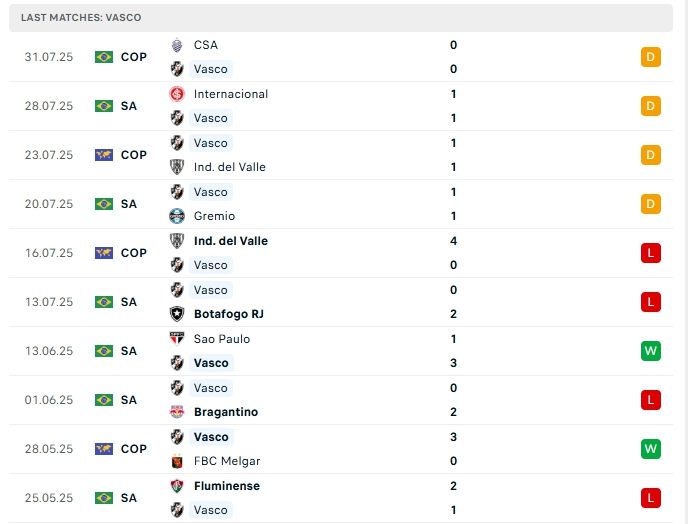This screenshot has width=688, height=524.
Task: Click the Bragantino club crest icon
Action: (x=177, y=412)
